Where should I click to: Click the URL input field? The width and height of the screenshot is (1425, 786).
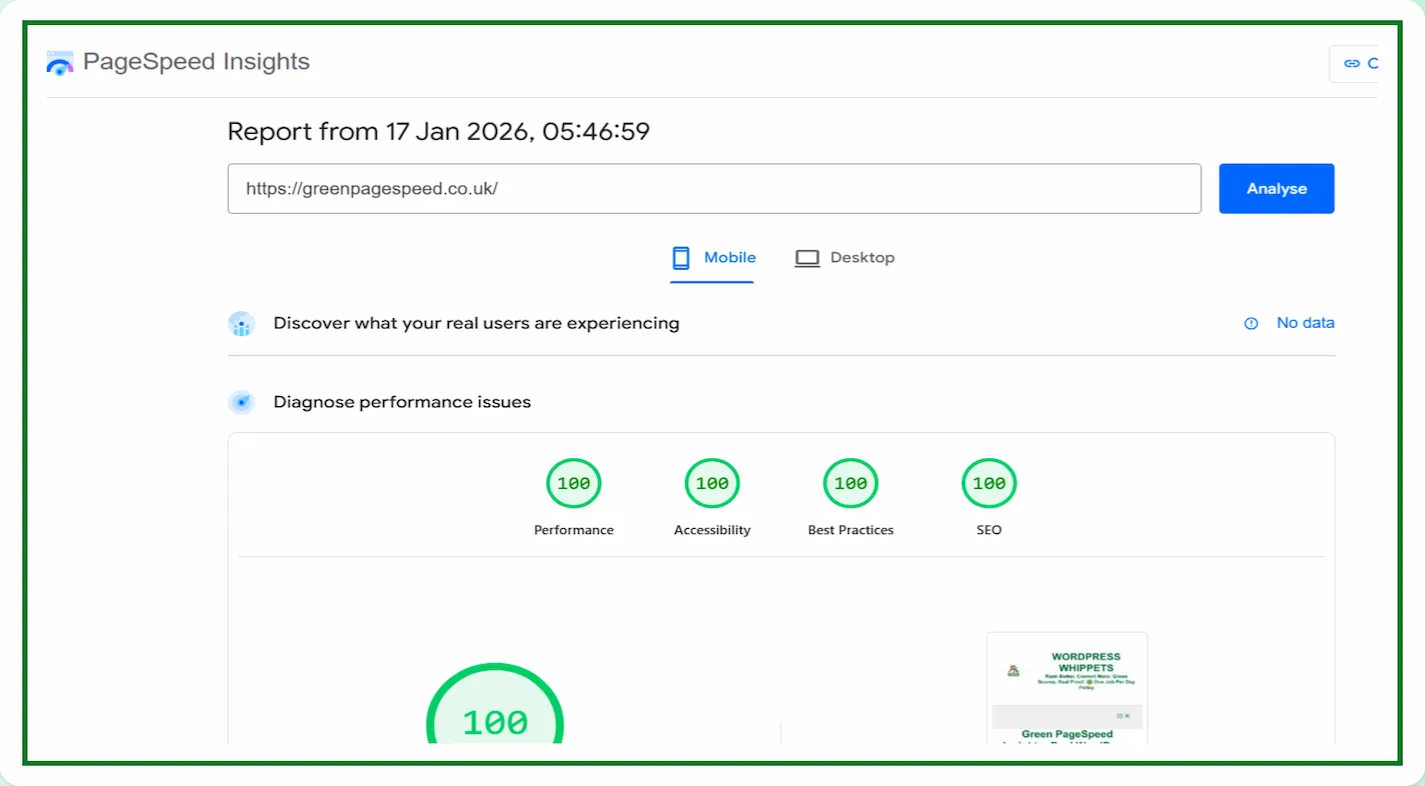click(x=714, y=189)
